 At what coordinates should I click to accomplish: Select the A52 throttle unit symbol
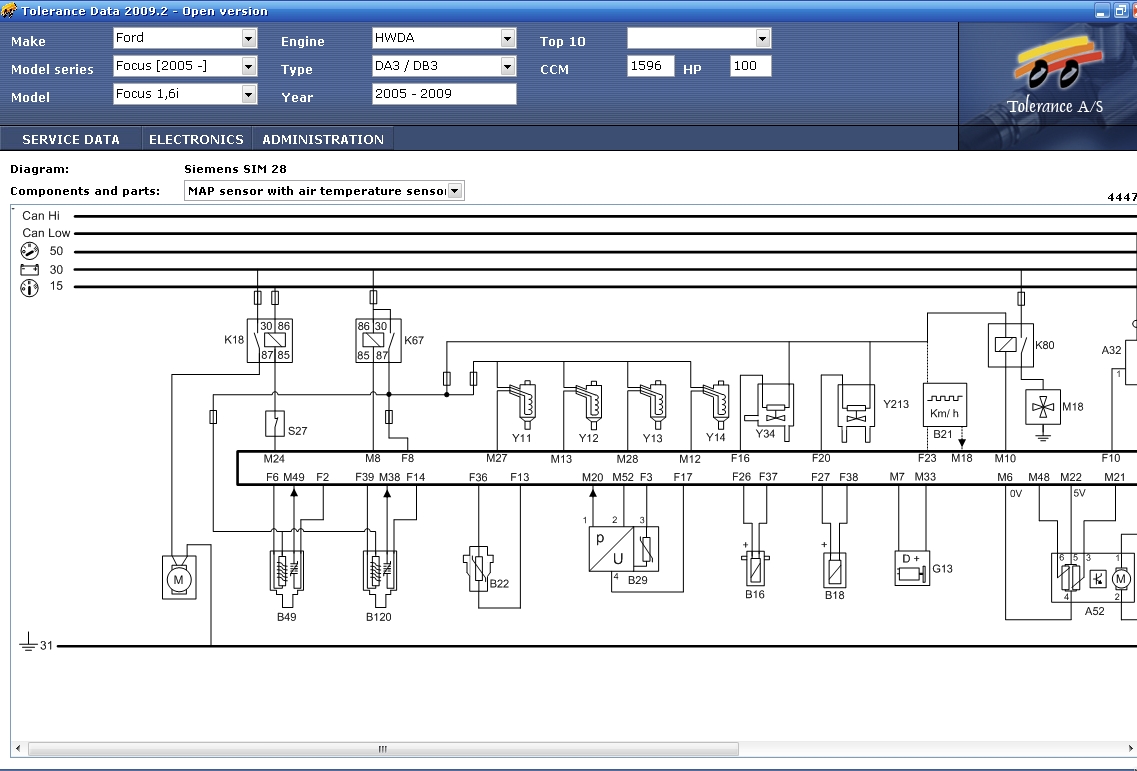pyautogui.click(x=1093, y=577)
